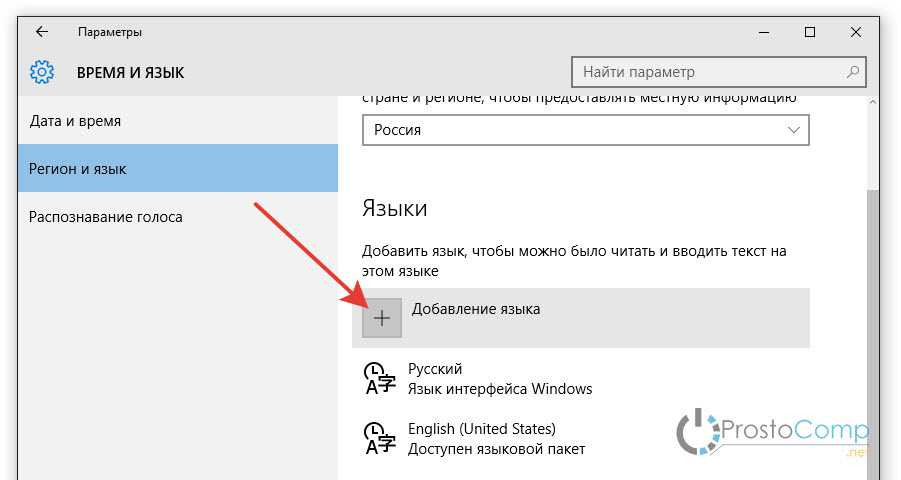Click the Добавление языка button

pos(581,318)
